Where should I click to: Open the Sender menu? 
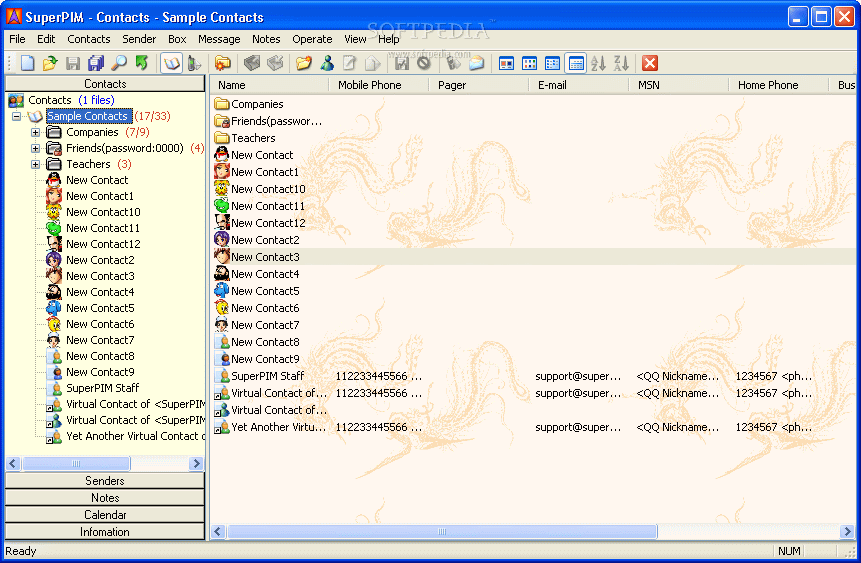pos(139,39)
